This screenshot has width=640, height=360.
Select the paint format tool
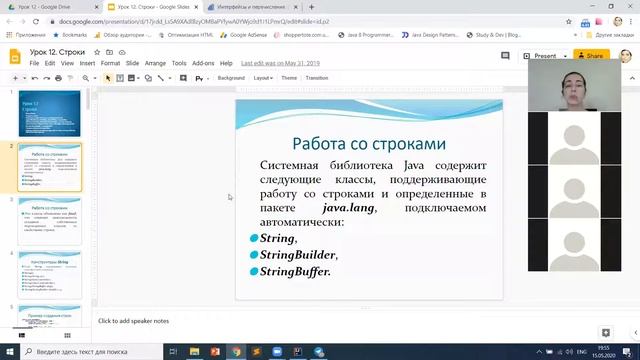[70, 78]
